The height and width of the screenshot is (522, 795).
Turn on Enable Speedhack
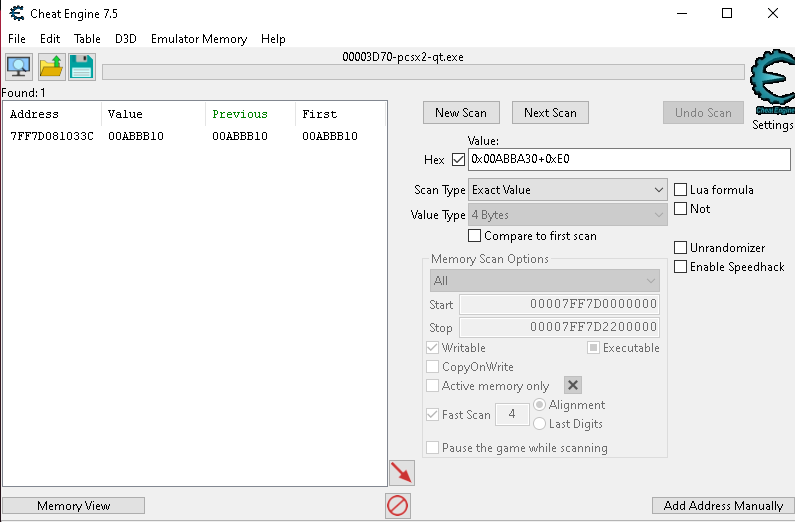(x=680, y=267)
